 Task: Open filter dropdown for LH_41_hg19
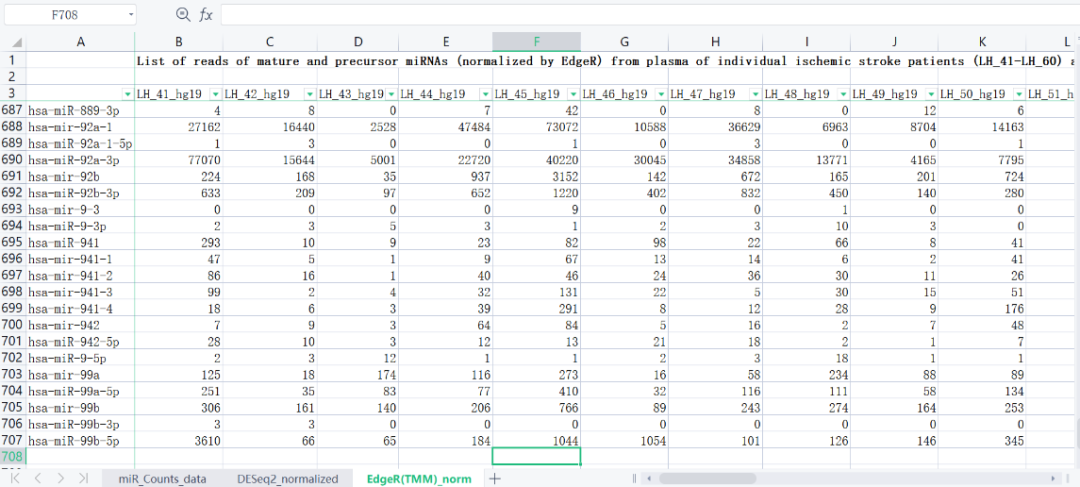click(215, 94)
